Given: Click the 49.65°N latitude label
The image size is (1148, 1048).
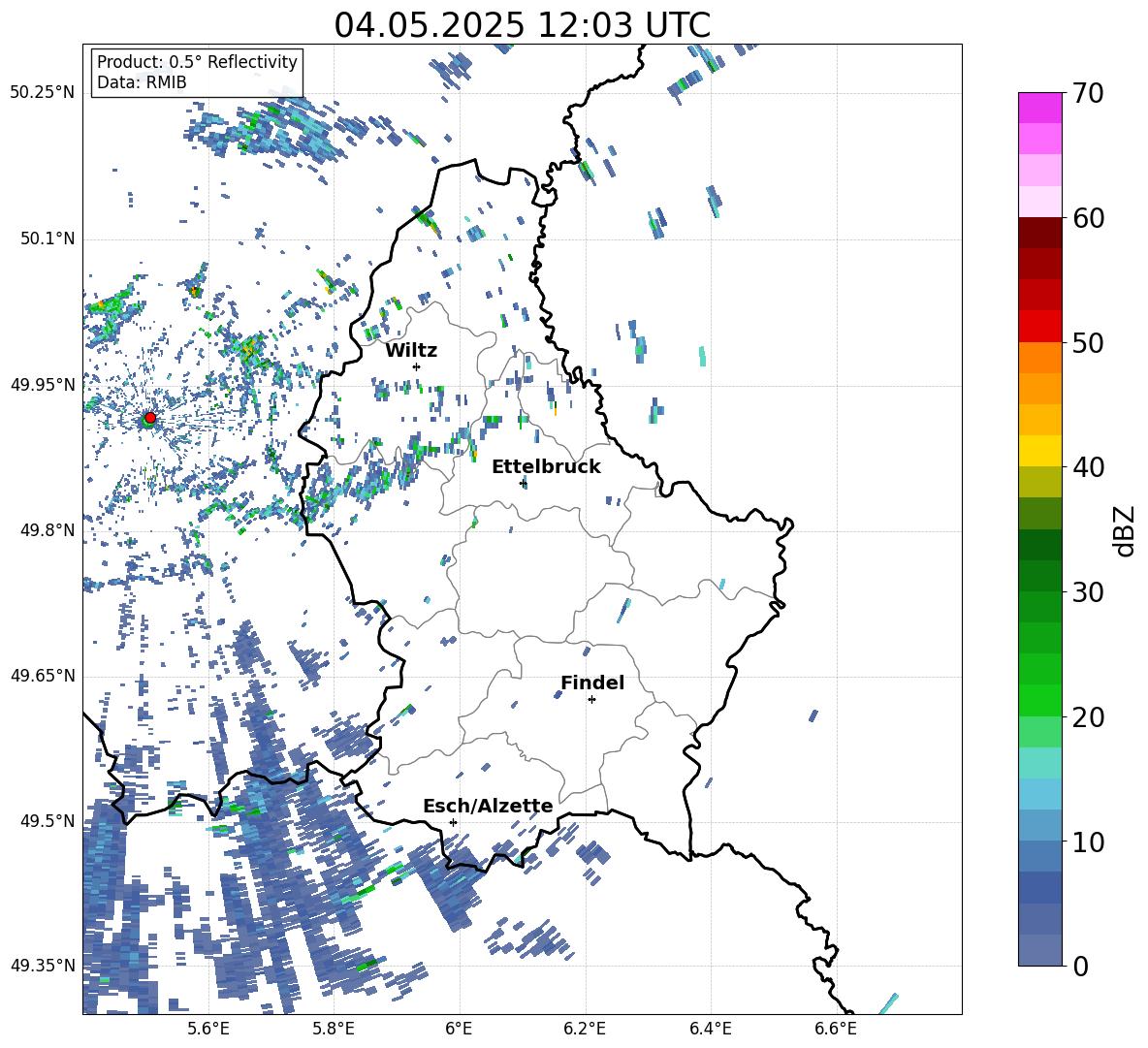Looking at the screenshot, I should pyautogui.click(x=43, y=675).
